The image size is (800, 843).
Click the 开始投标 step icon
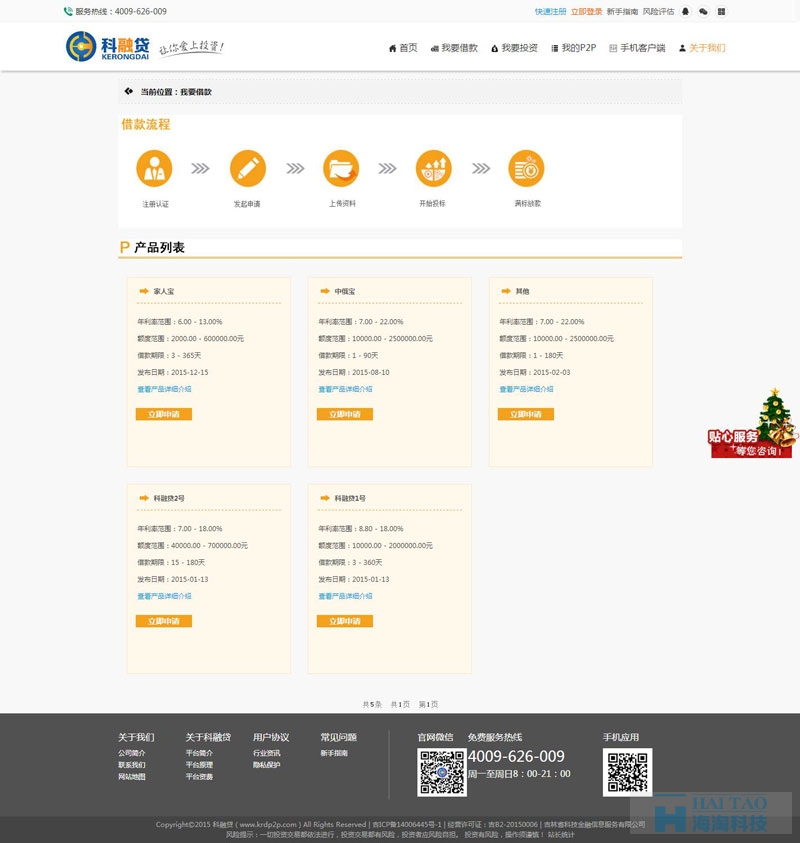coord(433,168)
